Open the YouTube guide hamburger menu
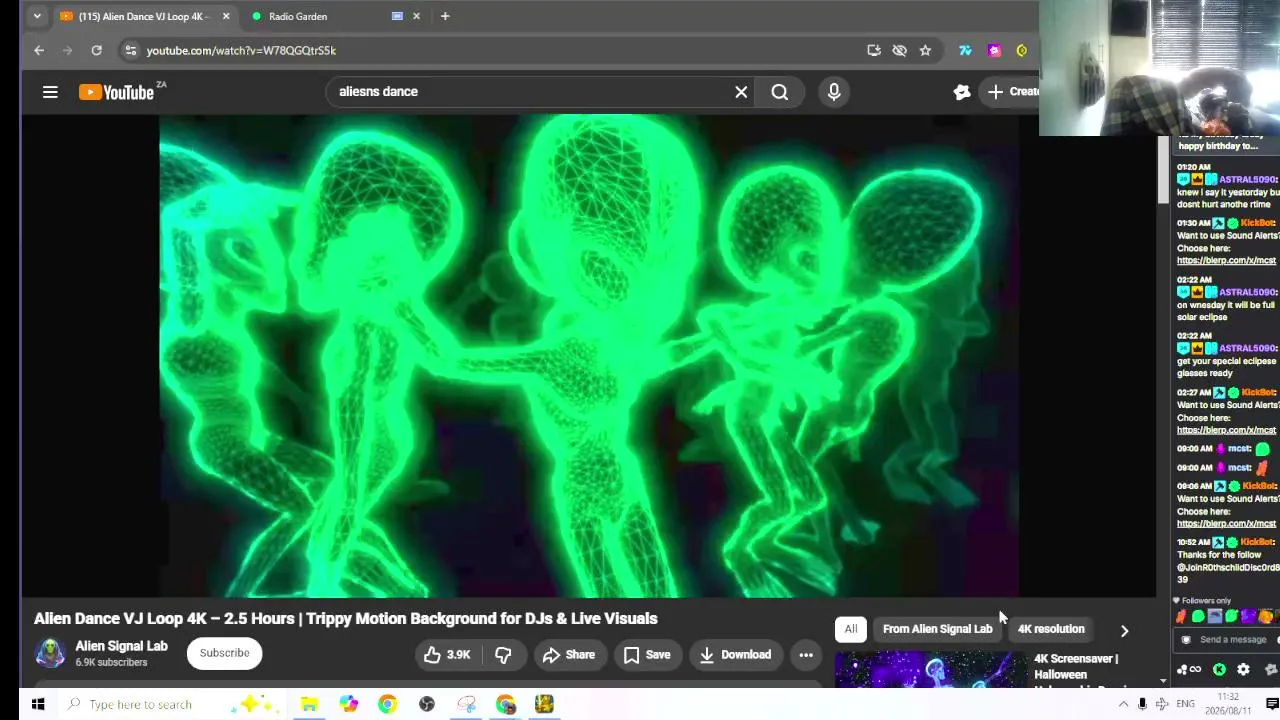This screenshot has height=720, width=1280. (50, 92)
